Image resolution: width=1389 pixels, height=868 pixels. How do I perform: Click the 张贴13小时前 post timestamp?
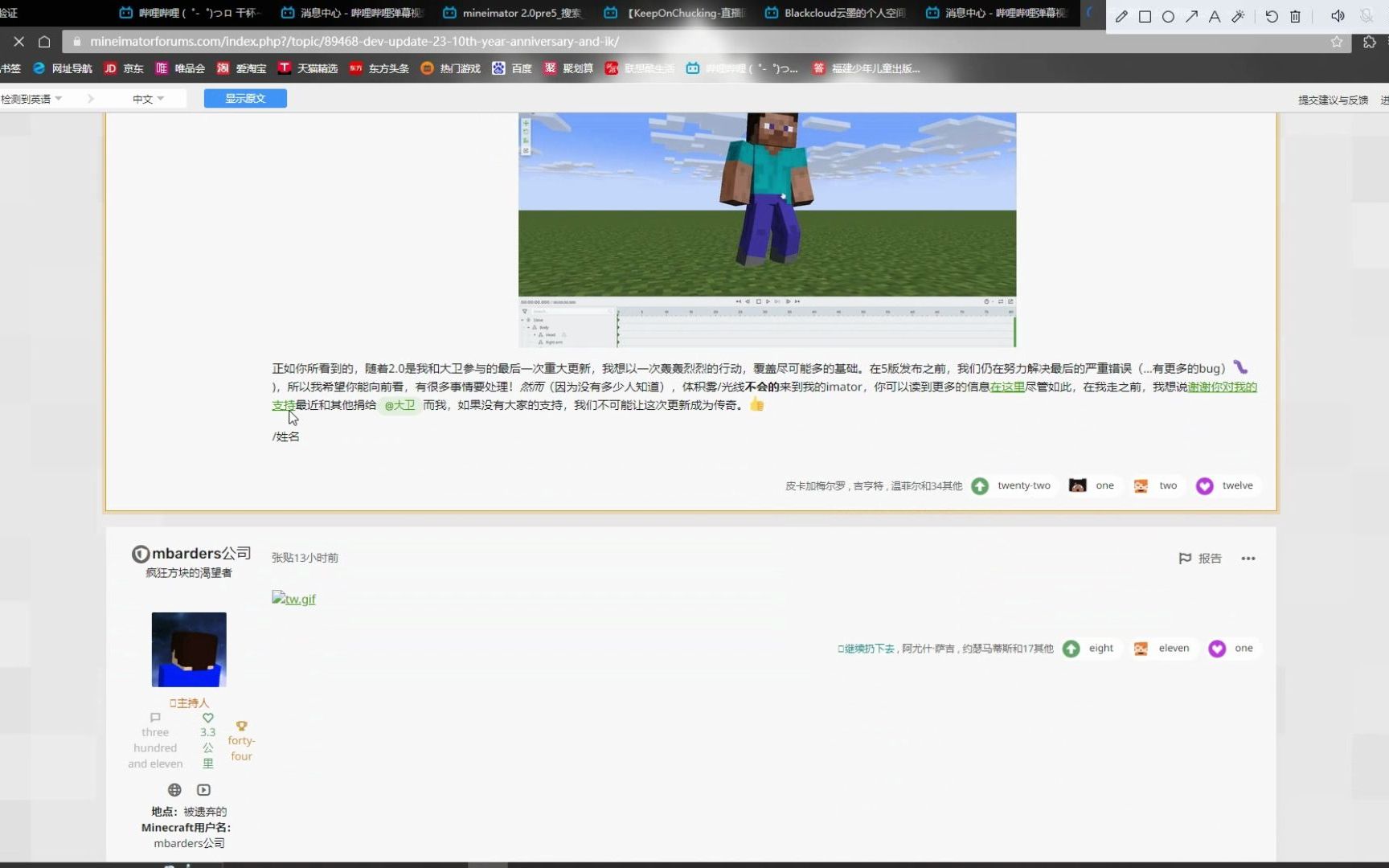(305, 558)
